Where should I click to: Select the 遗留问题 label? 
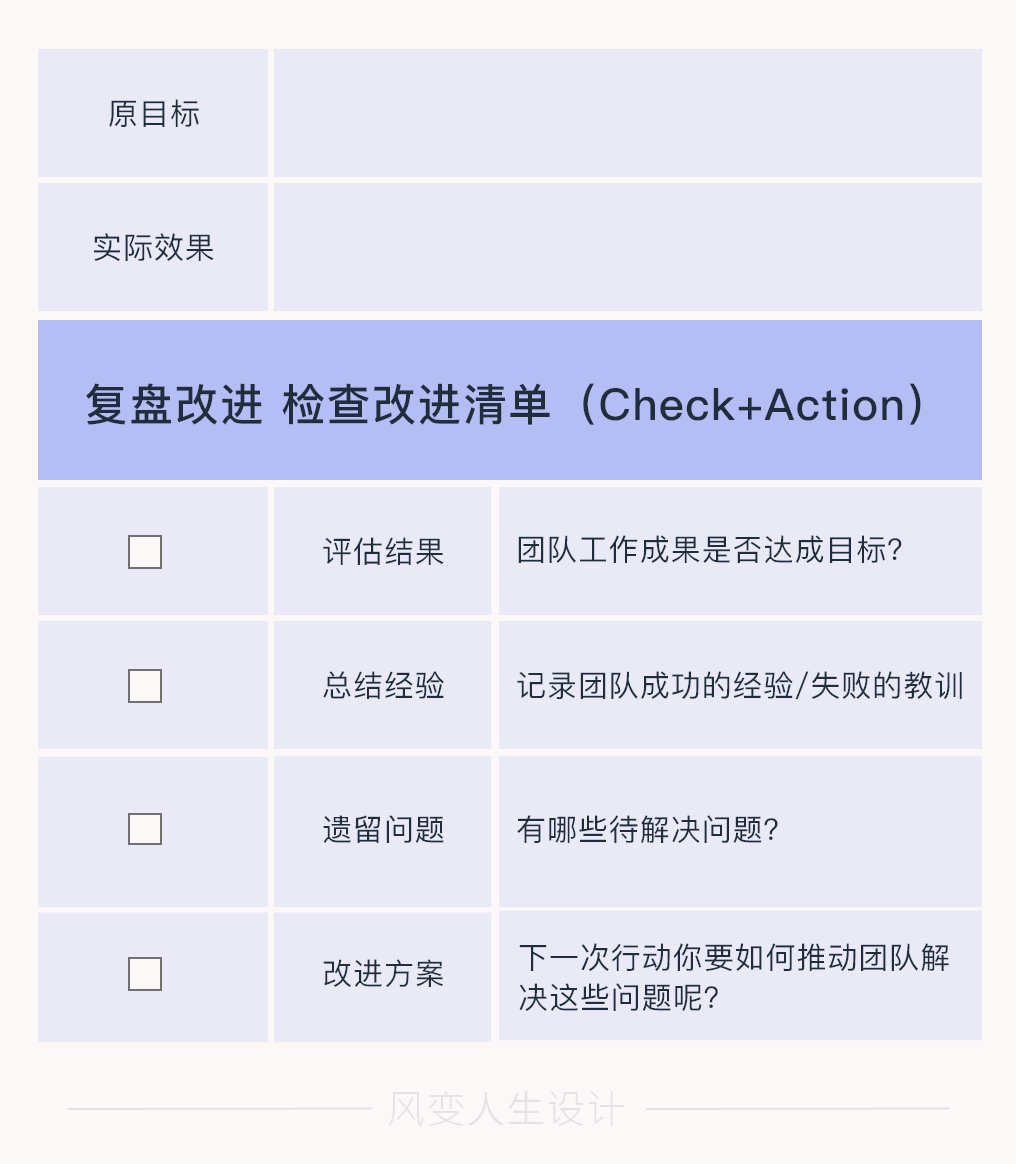coord(383,829)
